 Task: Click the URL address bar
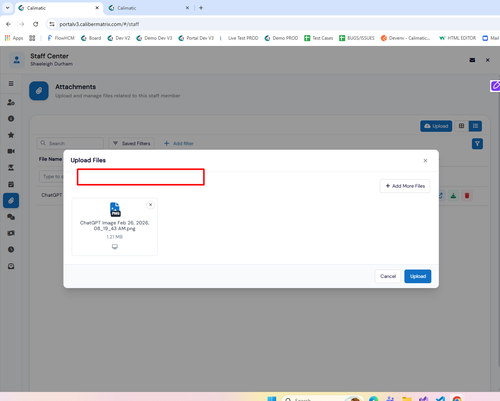point(267,24)
